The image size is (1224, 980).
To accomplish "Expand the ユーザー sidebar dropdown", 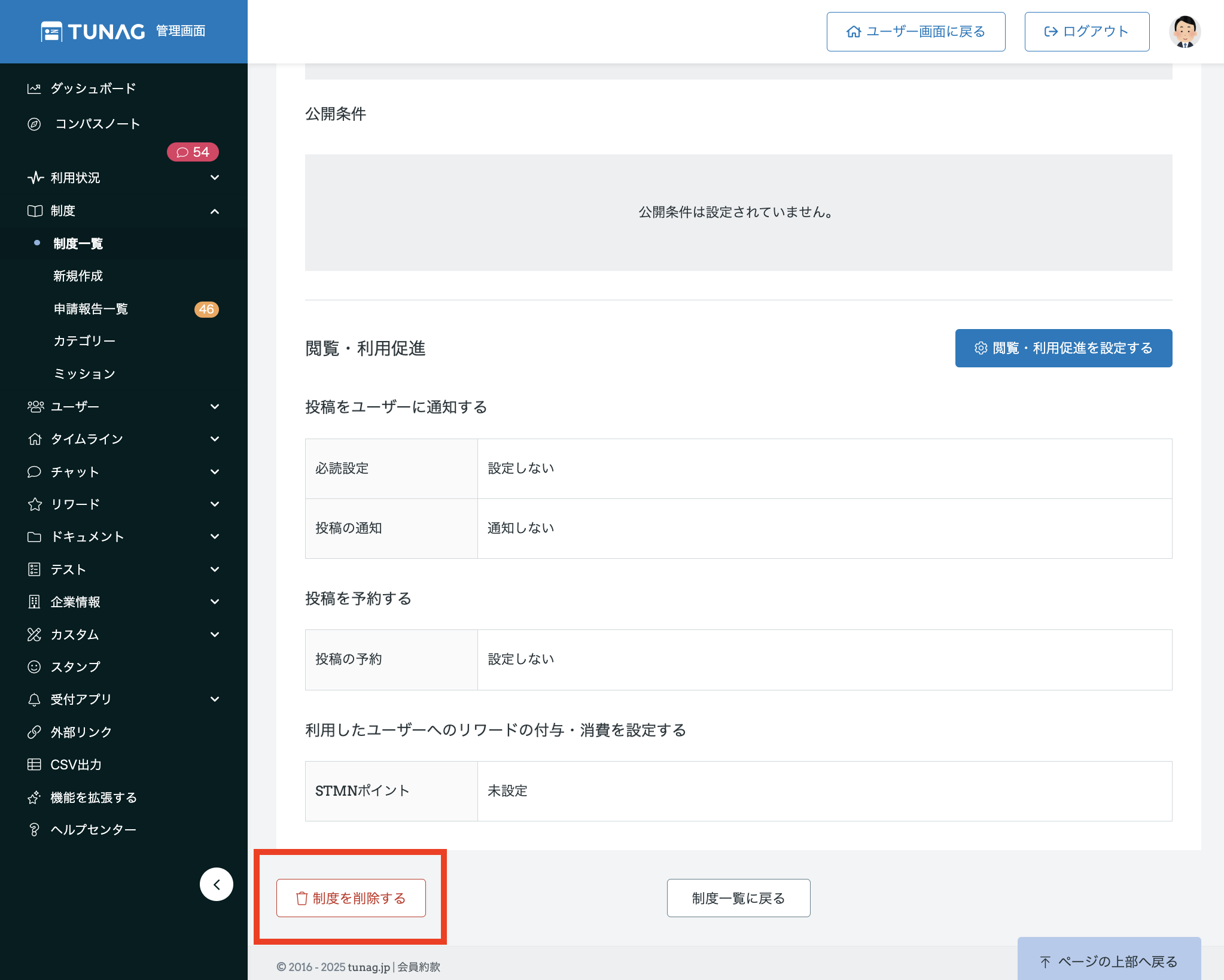I will (215, 407).
